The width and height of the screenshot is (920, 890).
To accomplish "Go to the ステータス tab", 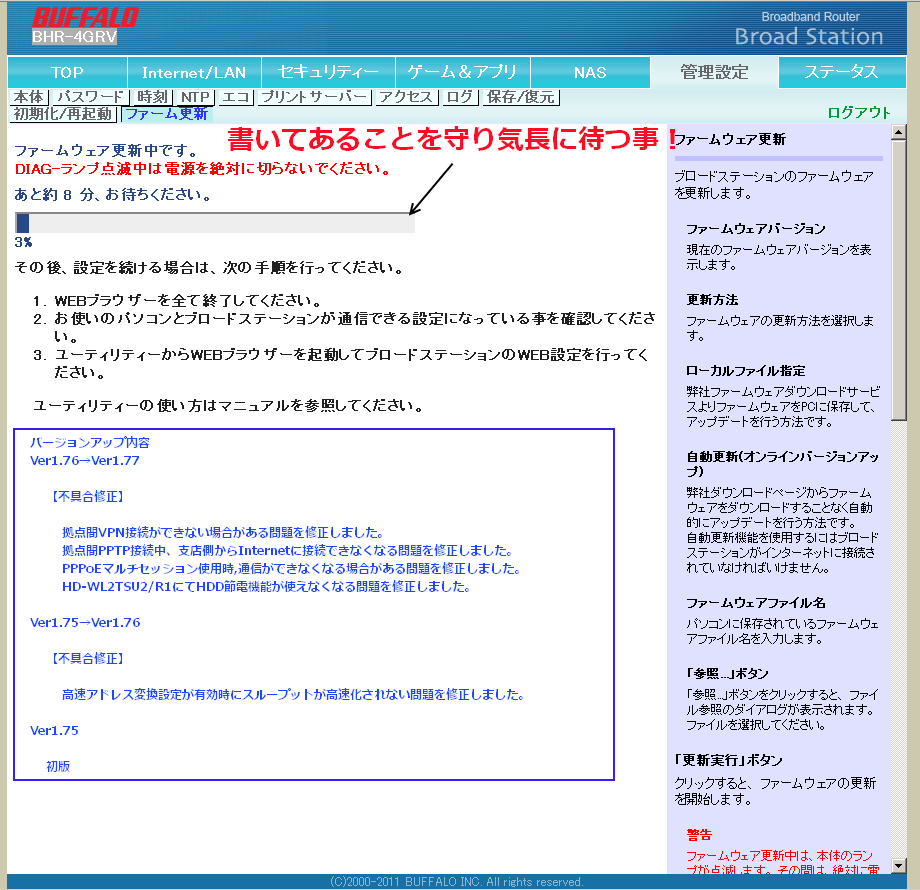I will (842, 72).
